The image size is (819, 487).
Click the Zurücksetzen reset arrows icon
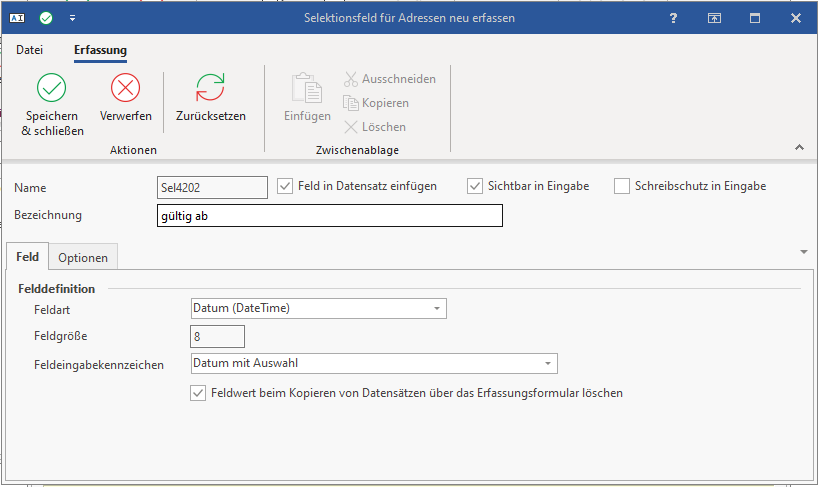210,89
